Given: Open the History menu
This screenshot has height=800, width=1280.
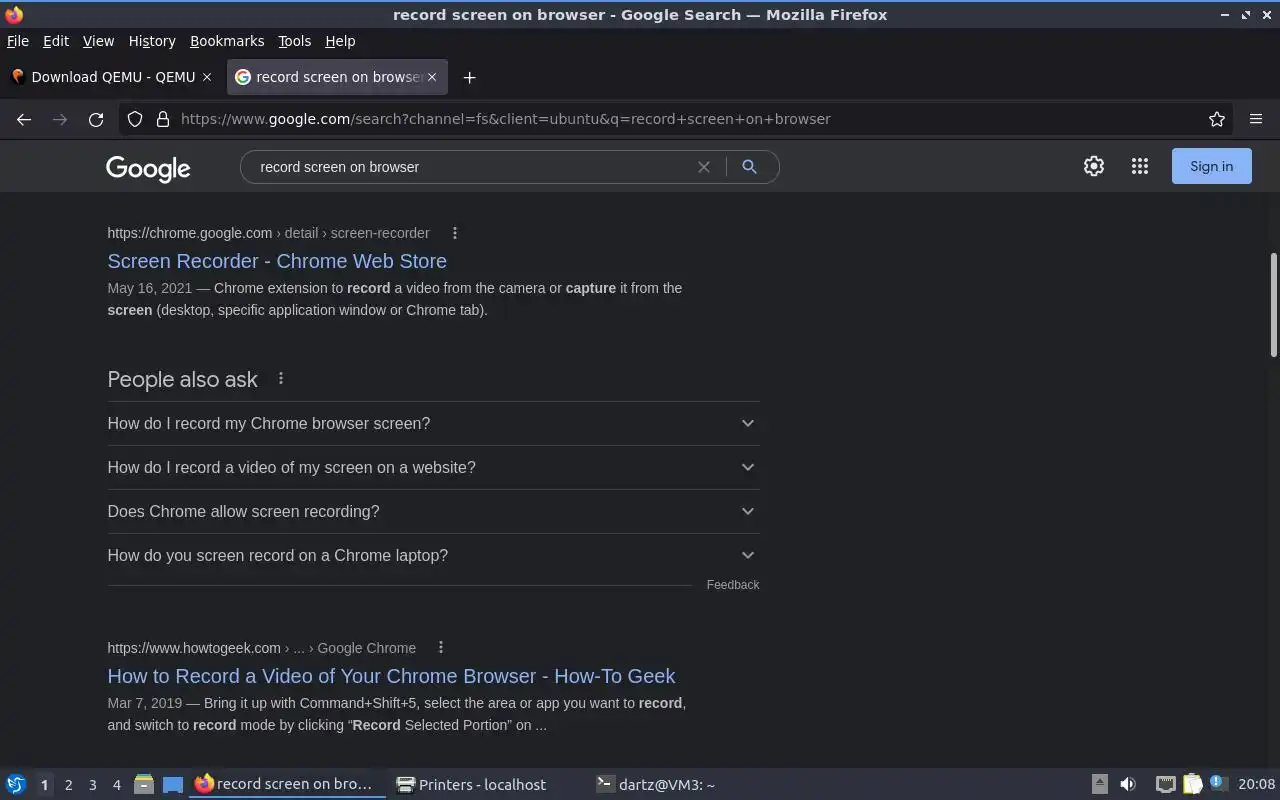Looking at the screenshot, I should click(152, 41).
